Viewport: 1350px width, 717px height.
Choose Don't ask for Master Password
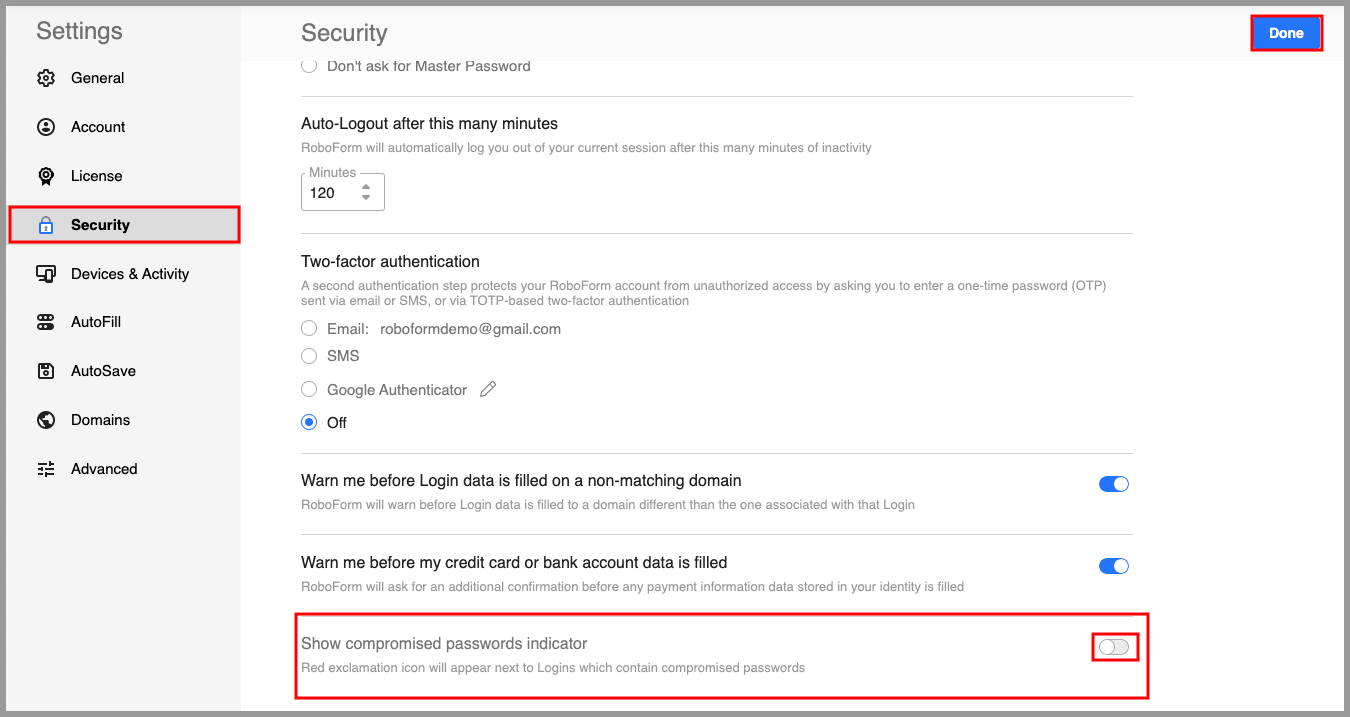click(x=309, y=65)
